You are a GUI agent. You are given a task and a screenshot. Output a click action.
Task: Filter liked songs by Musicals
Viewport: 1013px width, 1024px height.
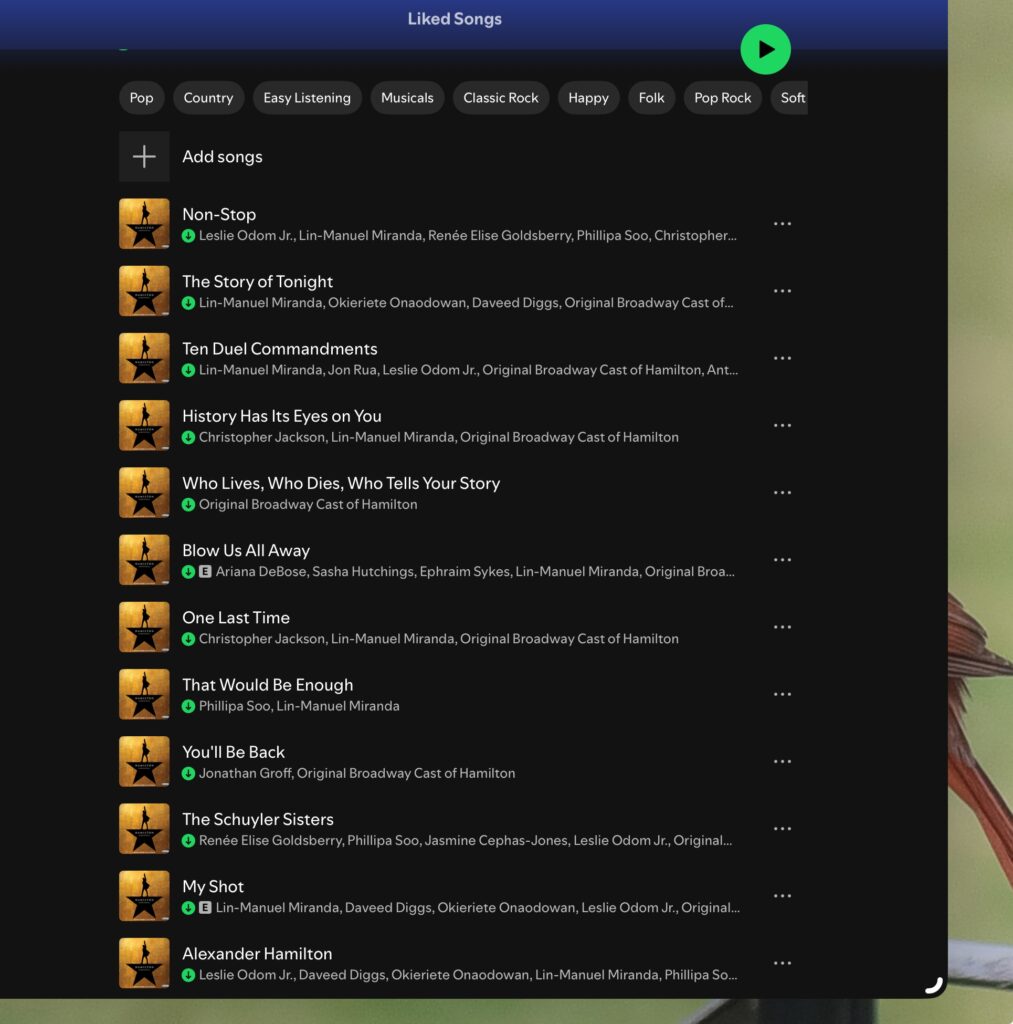pyautogui.click(x=407, y=98)
